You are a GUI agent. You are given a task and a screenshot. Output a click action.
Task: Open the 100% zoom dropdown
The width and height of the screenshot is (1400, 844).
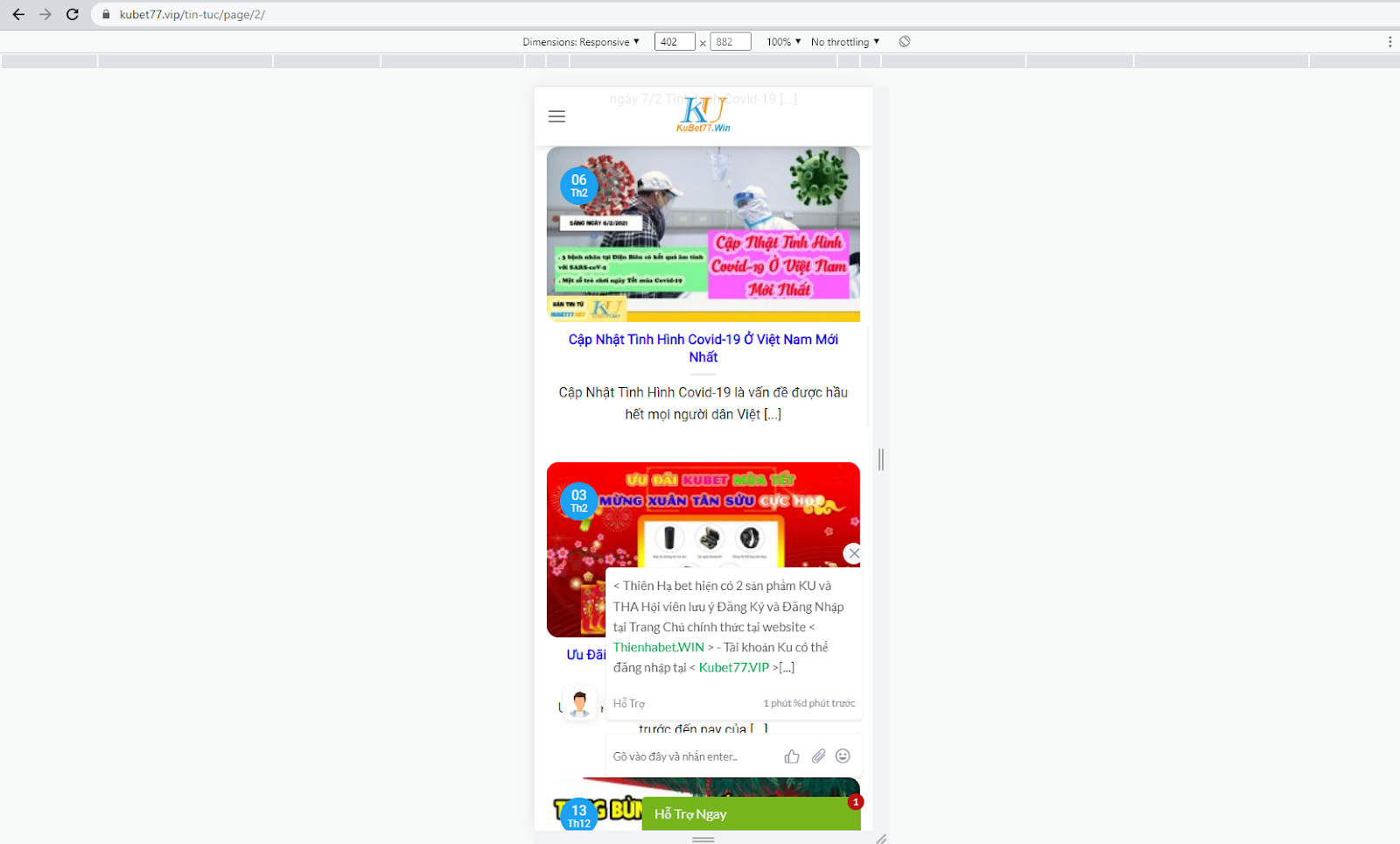[784, 42]
